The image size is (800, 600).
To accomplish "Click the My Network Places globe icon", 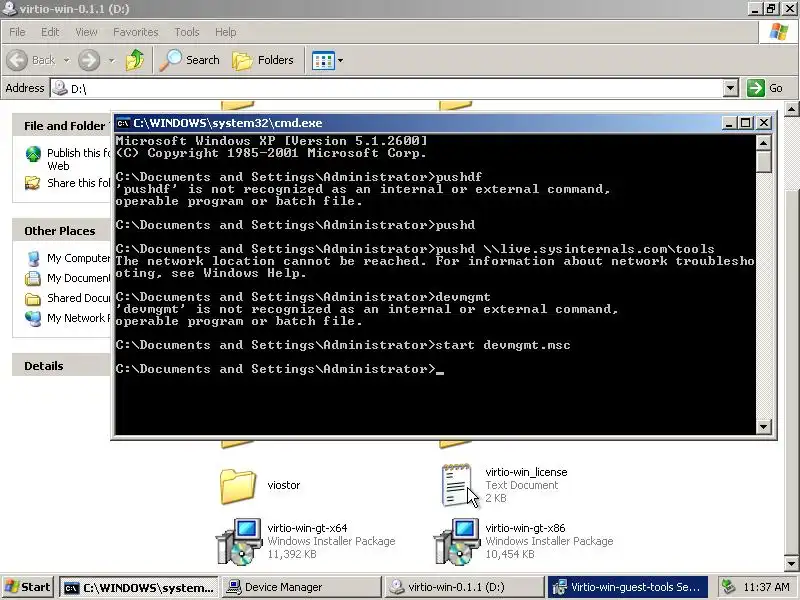I will [33, 318].
